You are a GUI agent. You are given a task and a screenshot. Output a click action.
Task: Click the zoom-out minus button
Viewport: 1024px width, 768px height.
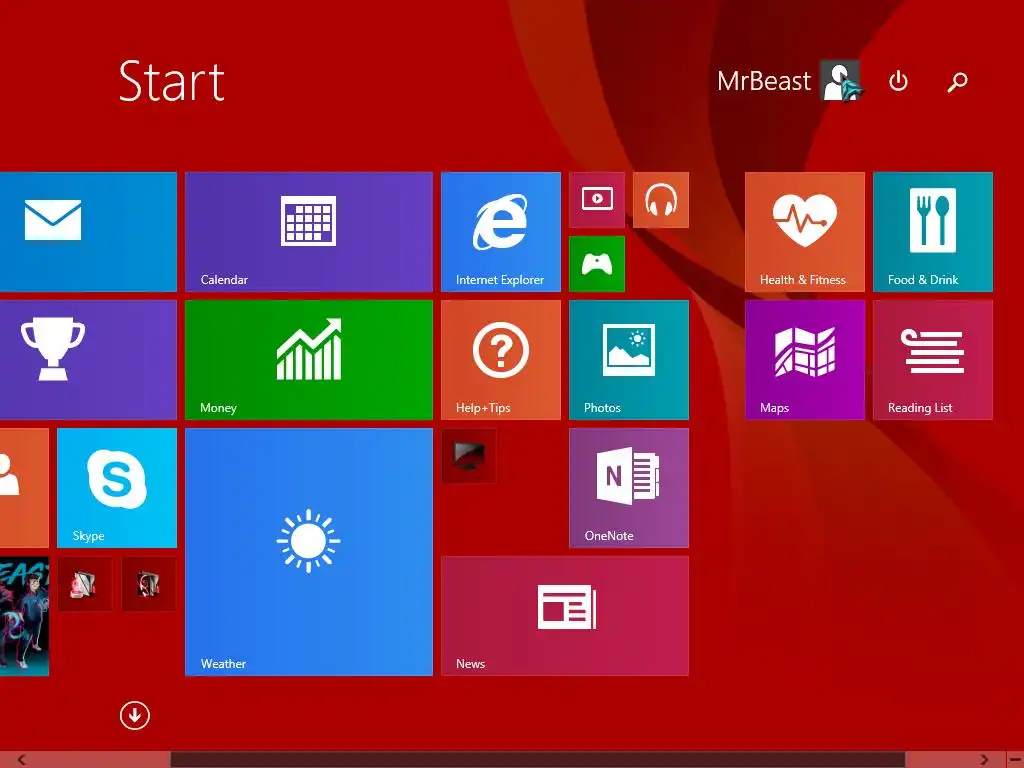1015,760
